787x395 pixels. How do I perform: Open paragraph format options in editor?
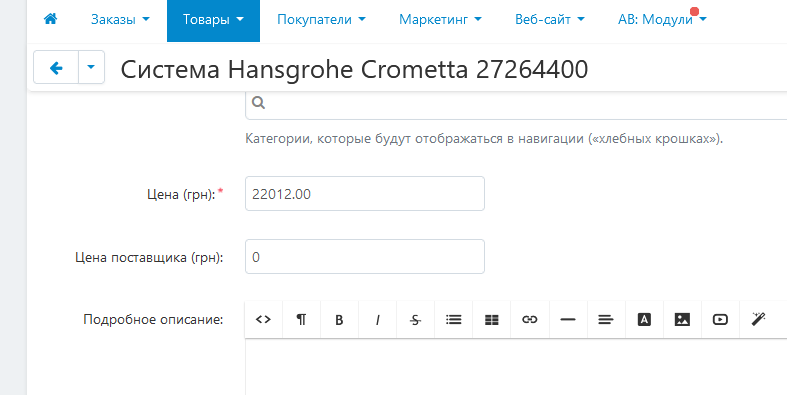coord(301,319)
